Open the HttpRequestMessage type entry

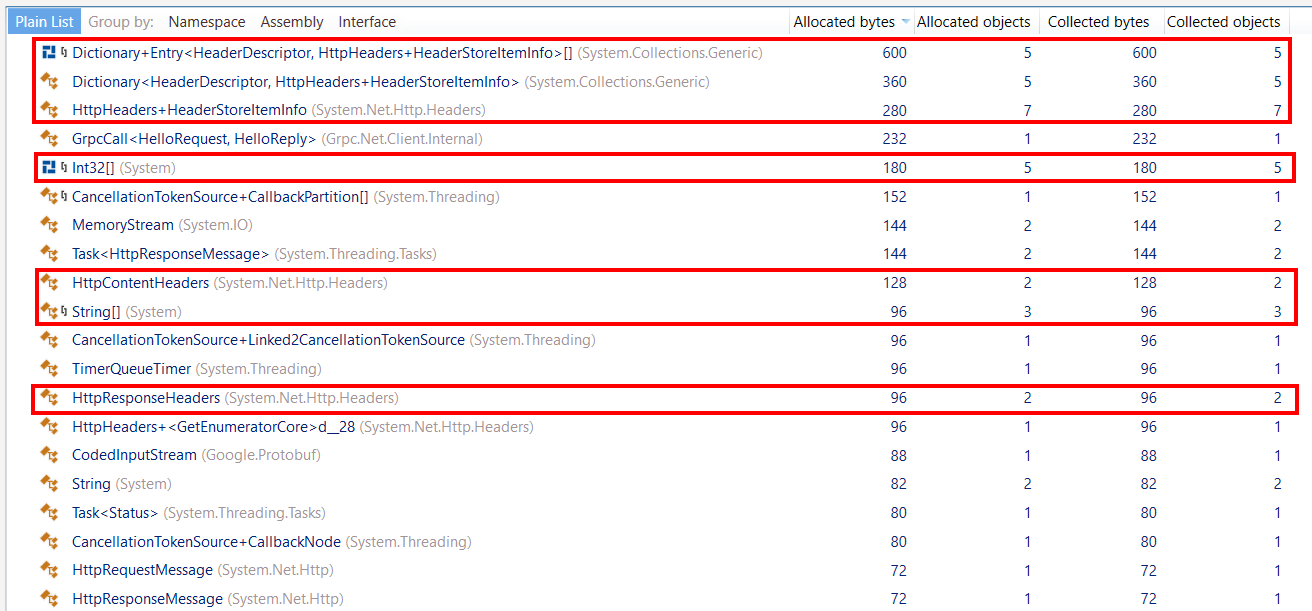(142, 569)
